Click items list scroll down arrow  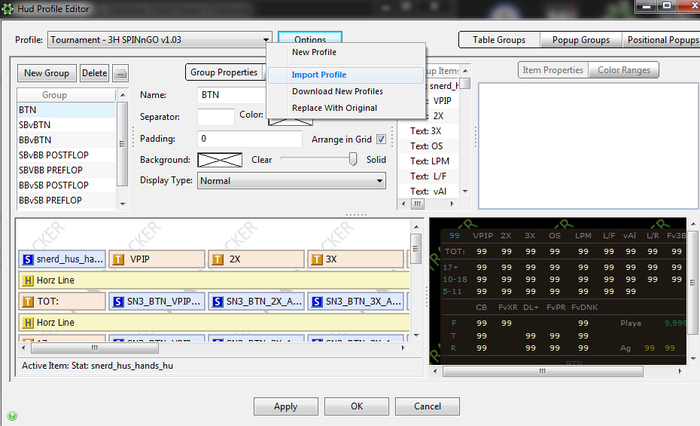pos(465,192)
